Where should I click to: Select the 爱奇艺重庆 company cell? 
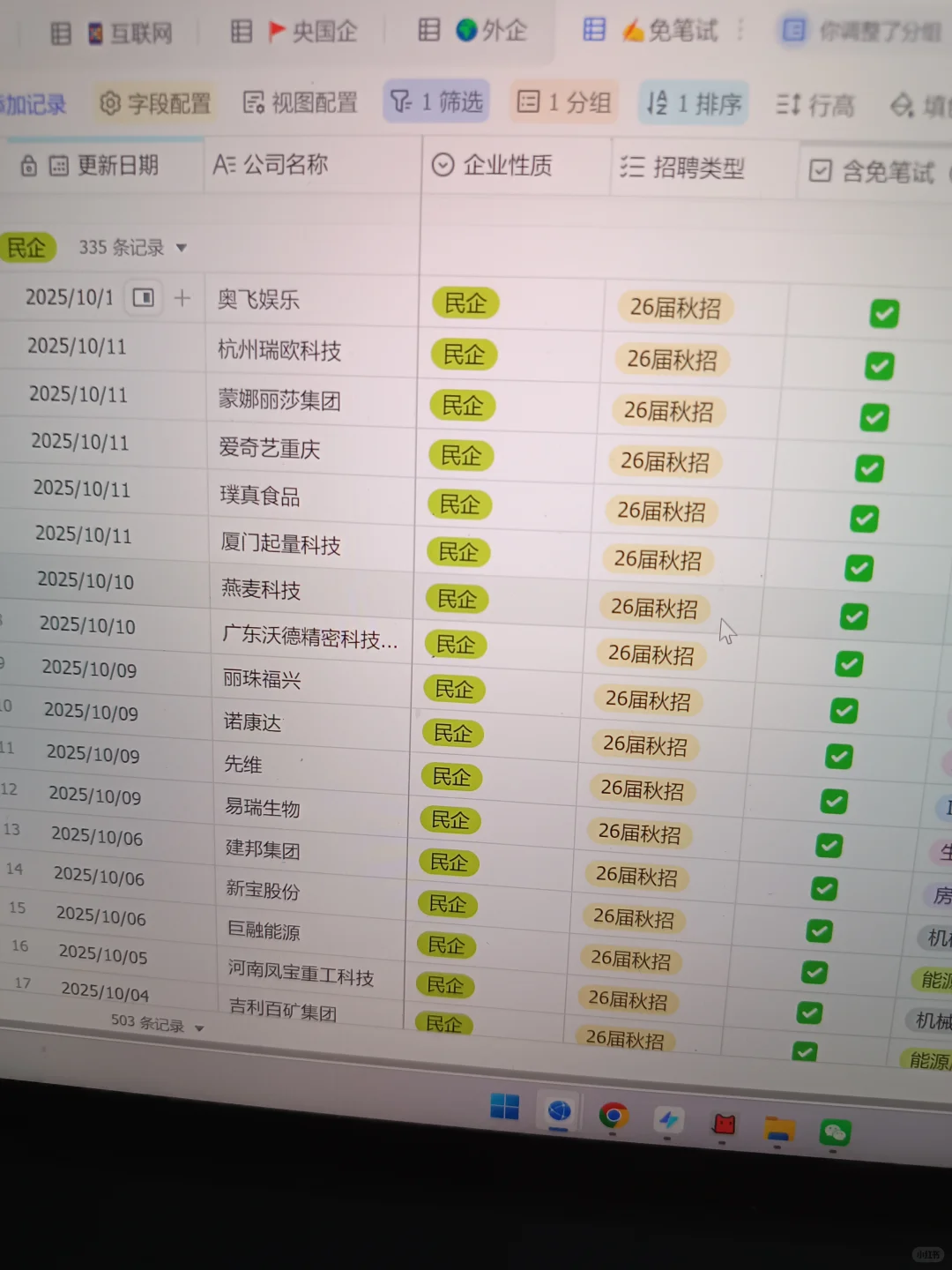coord(312,449)
